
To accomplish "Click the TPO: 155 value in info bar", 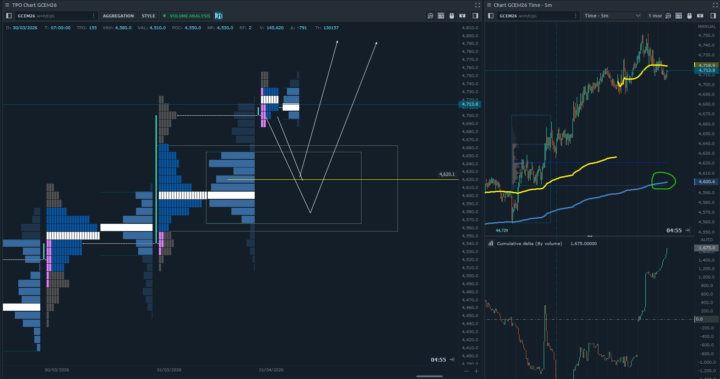I will click(86, 28).
